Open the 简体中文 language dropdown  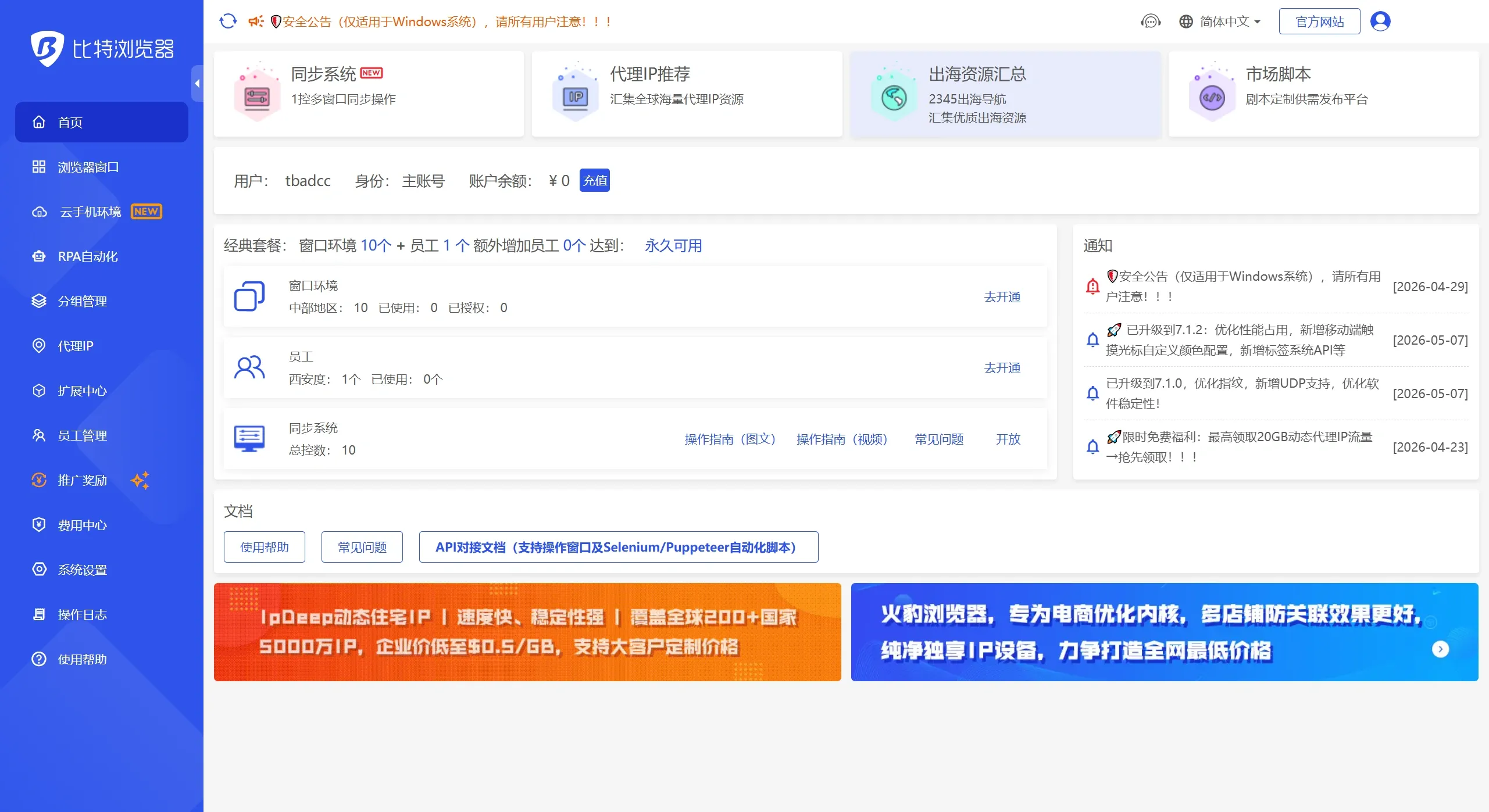[1220, 22]
